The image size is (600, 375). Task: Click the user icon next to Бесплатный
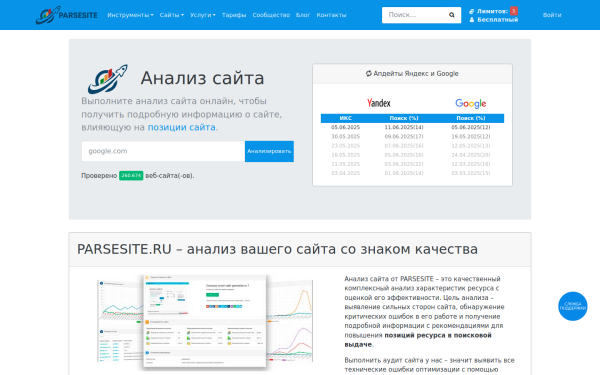click(472, 20)
